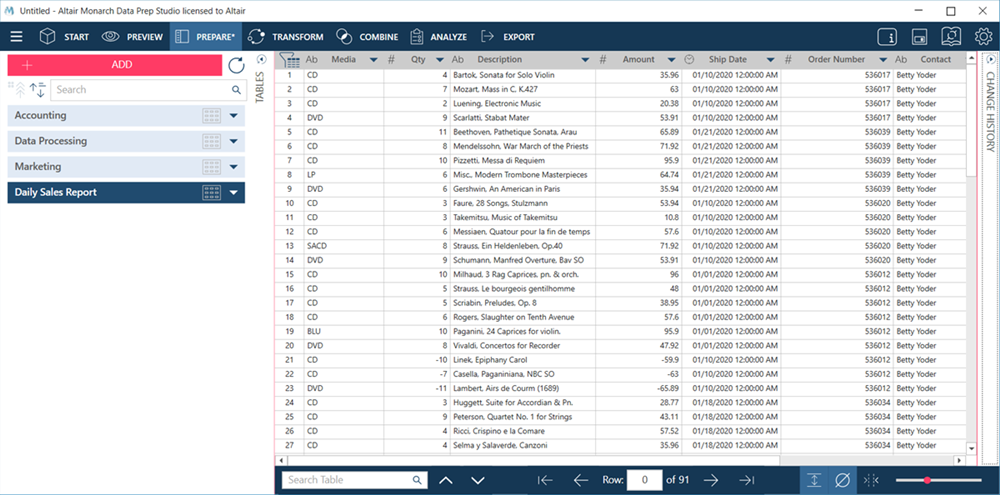
Task: Open the Qty column dropdown
Action: [439, 60]
